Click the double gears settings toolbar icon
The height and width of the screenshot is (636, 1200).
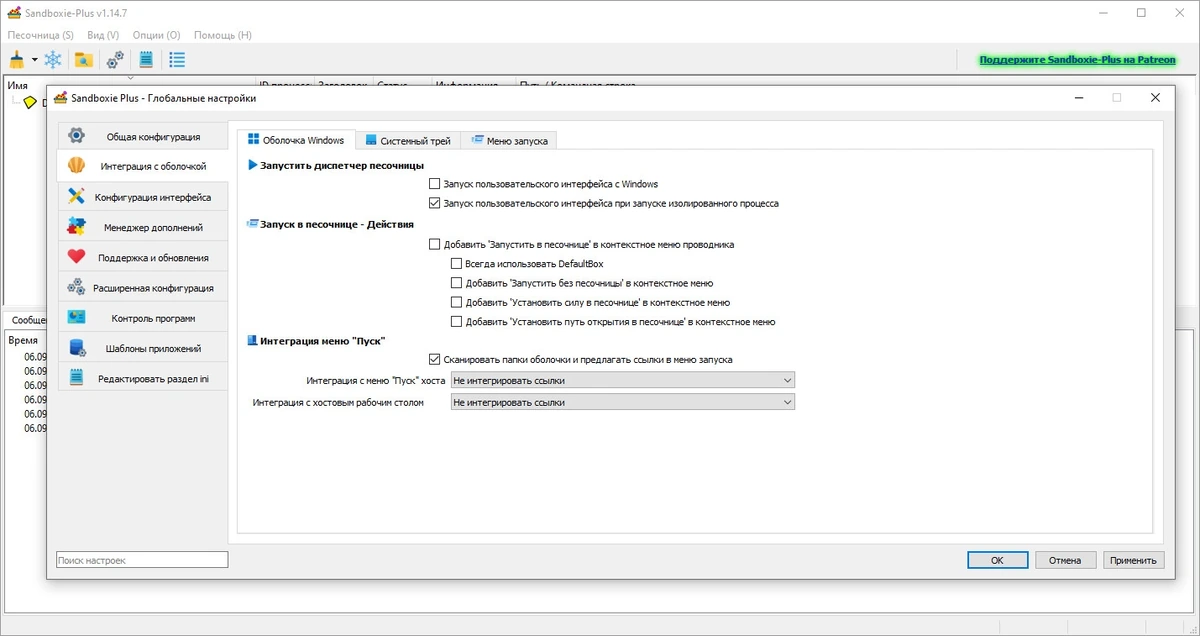coord(116,60)
